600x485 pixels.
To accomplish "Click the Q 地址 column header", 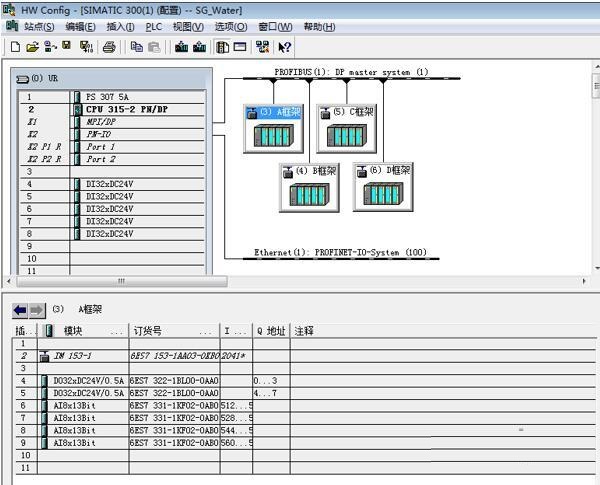I will tap(271, 331).
